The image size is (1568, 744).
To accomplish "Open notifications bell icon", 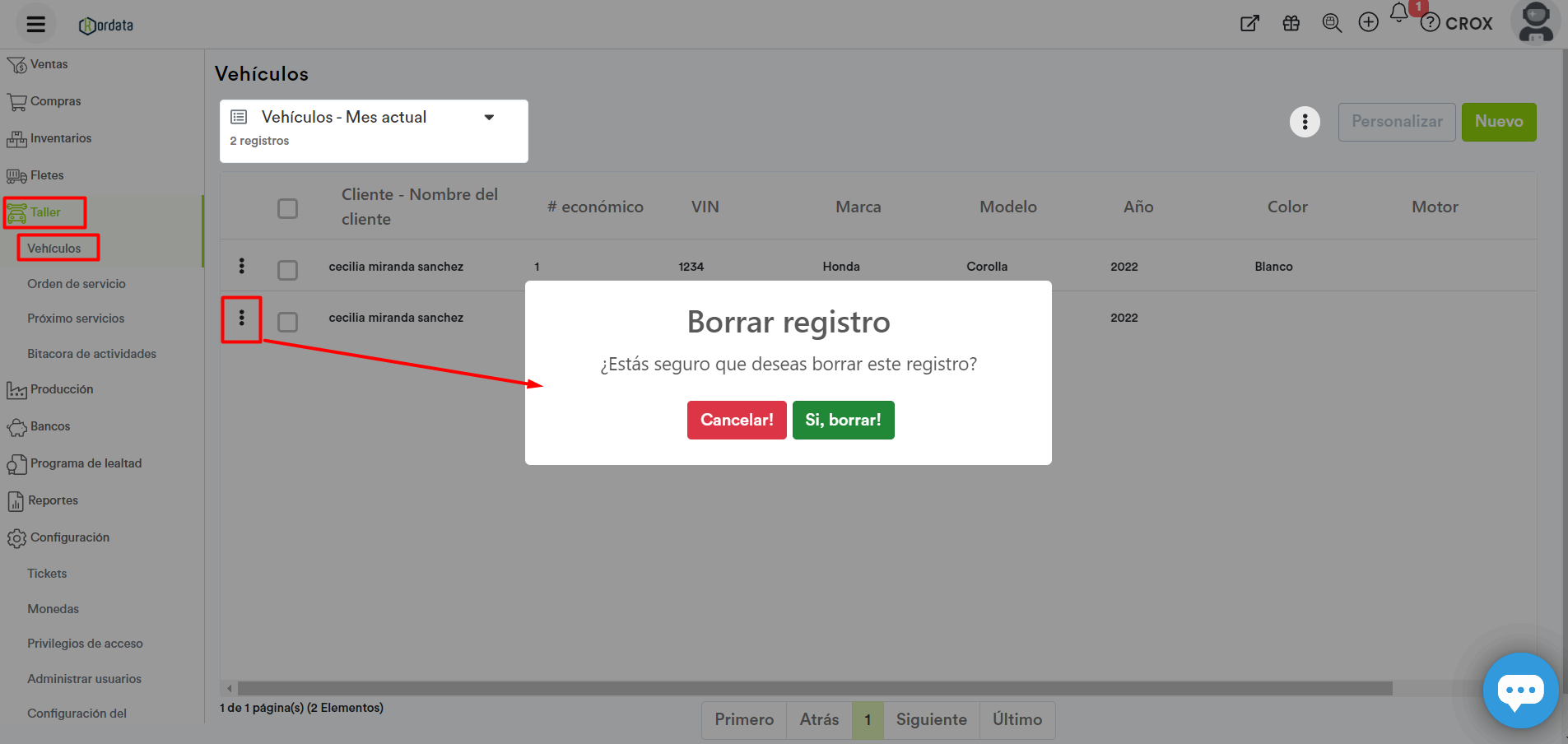I will coord(1399,13).
